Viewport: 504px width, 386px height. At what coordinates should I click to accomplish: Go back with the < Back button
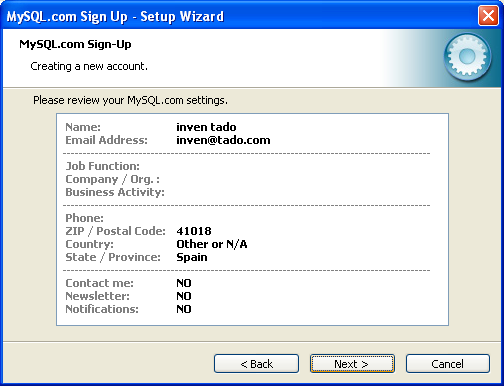[x=256, y=363]
